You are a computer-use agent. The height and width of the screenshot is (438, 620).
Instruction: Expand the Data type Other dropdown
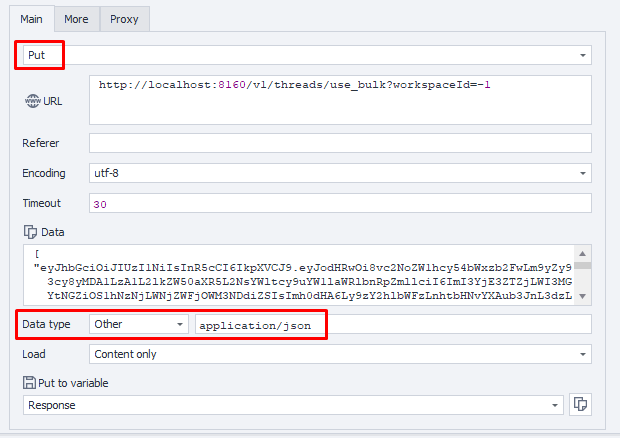180,324
